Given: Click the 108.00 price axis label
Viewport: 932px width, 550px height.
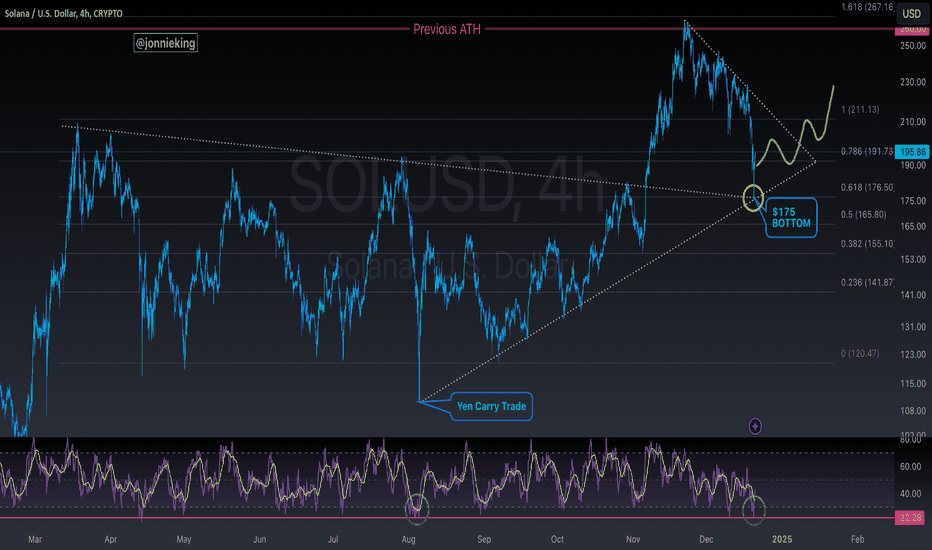Looking at the screenshot, I should [x=913, y=411].
